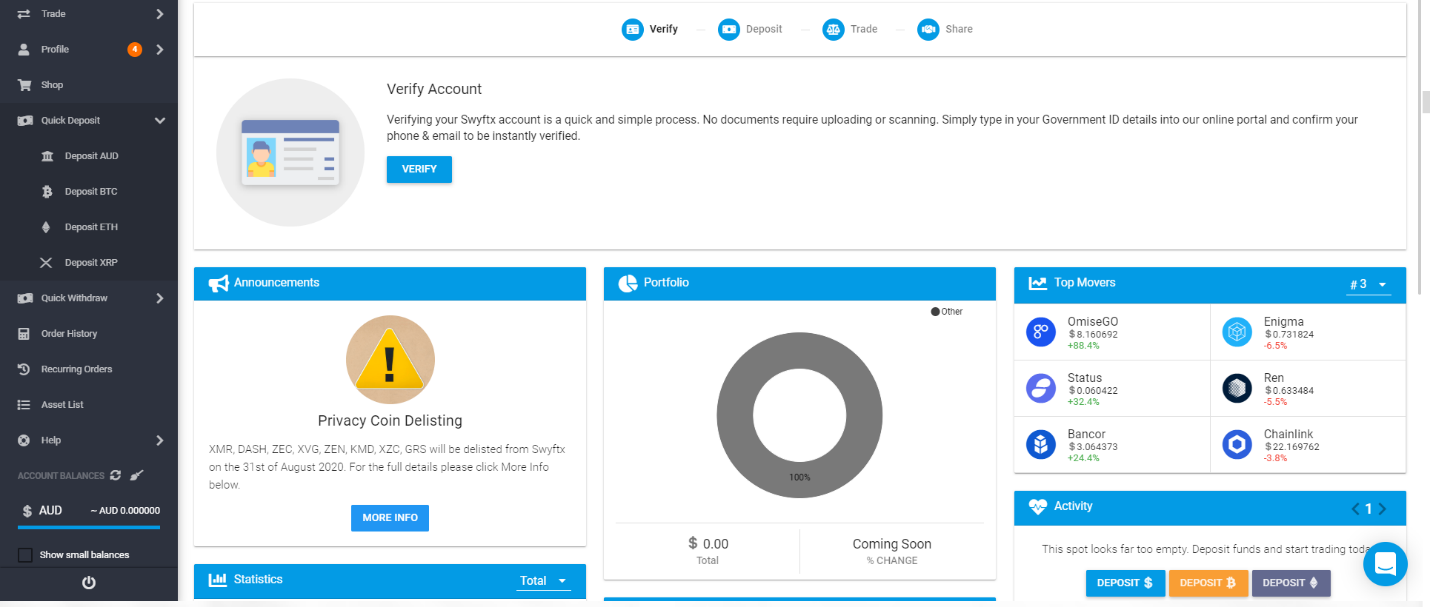The image size is (1430, 607).
Task: Click the Status coin icon in Top Movers
Action: 1041,389
